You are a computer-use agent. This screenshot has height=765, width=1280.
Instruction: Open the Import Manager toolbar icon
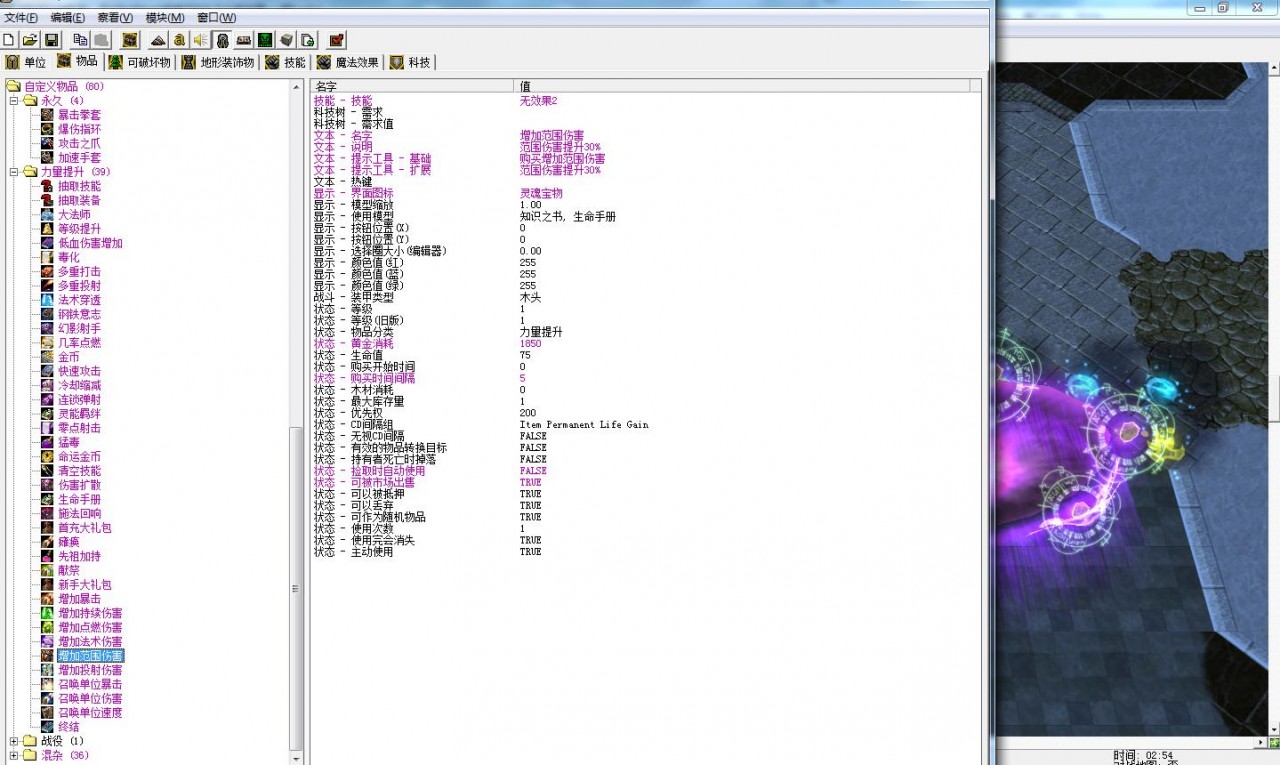pos(308,40)
